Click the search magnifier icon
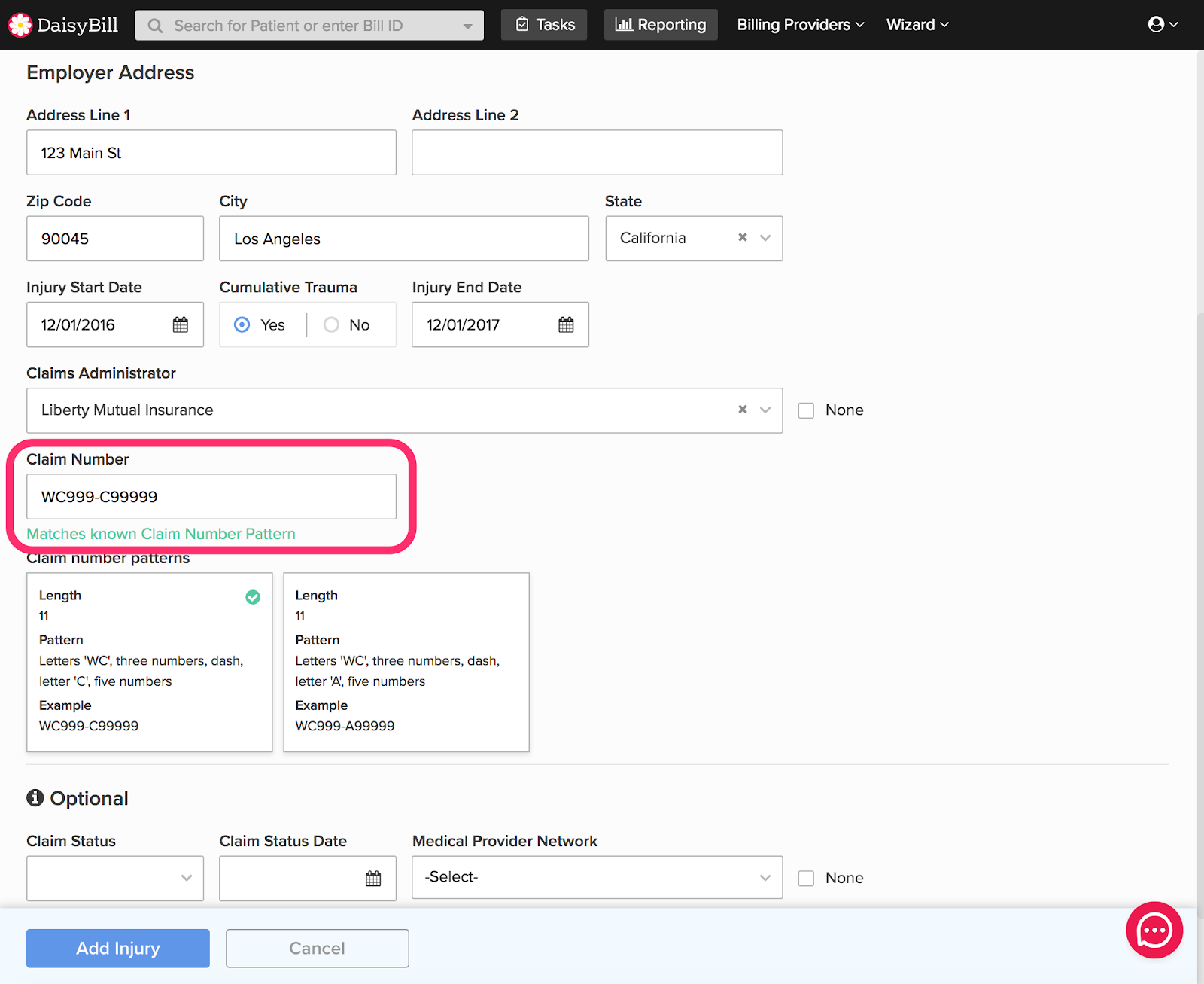The width and height of the screenshot is (1204, 984). tap(155, 26)
